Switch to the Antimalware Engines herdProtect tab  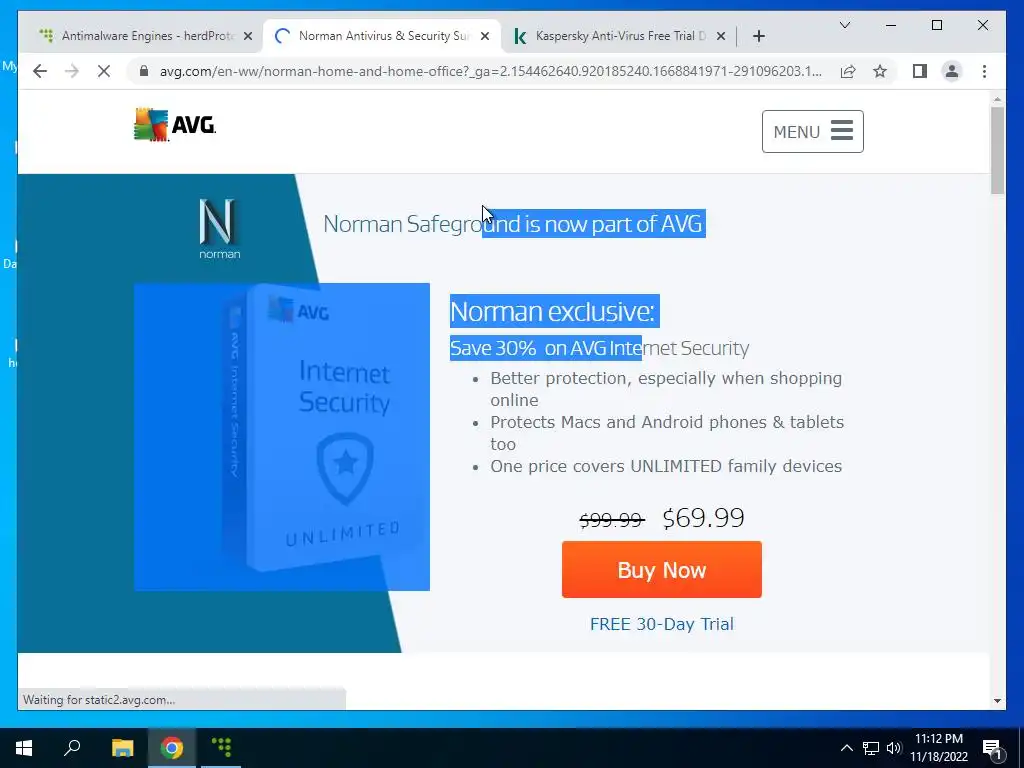pyautogui.click(x=145, y=36)
